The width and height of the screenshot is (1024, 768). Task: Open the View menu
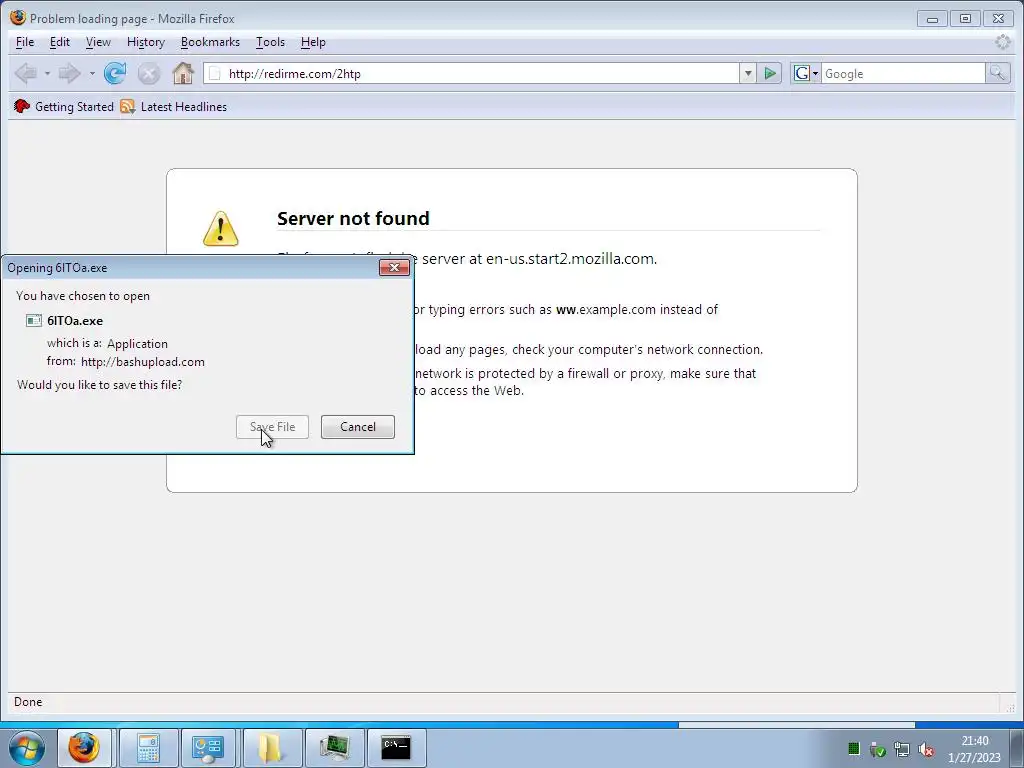pyautogui.click(x=98, y=42)
